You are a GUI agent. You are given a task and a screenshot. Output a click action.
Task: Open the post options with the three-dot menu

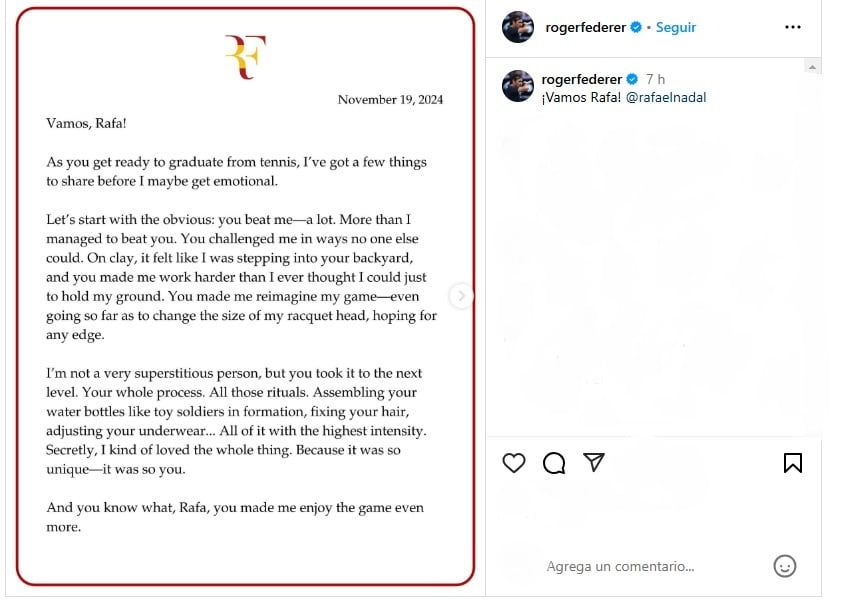(x=793, y=27)
